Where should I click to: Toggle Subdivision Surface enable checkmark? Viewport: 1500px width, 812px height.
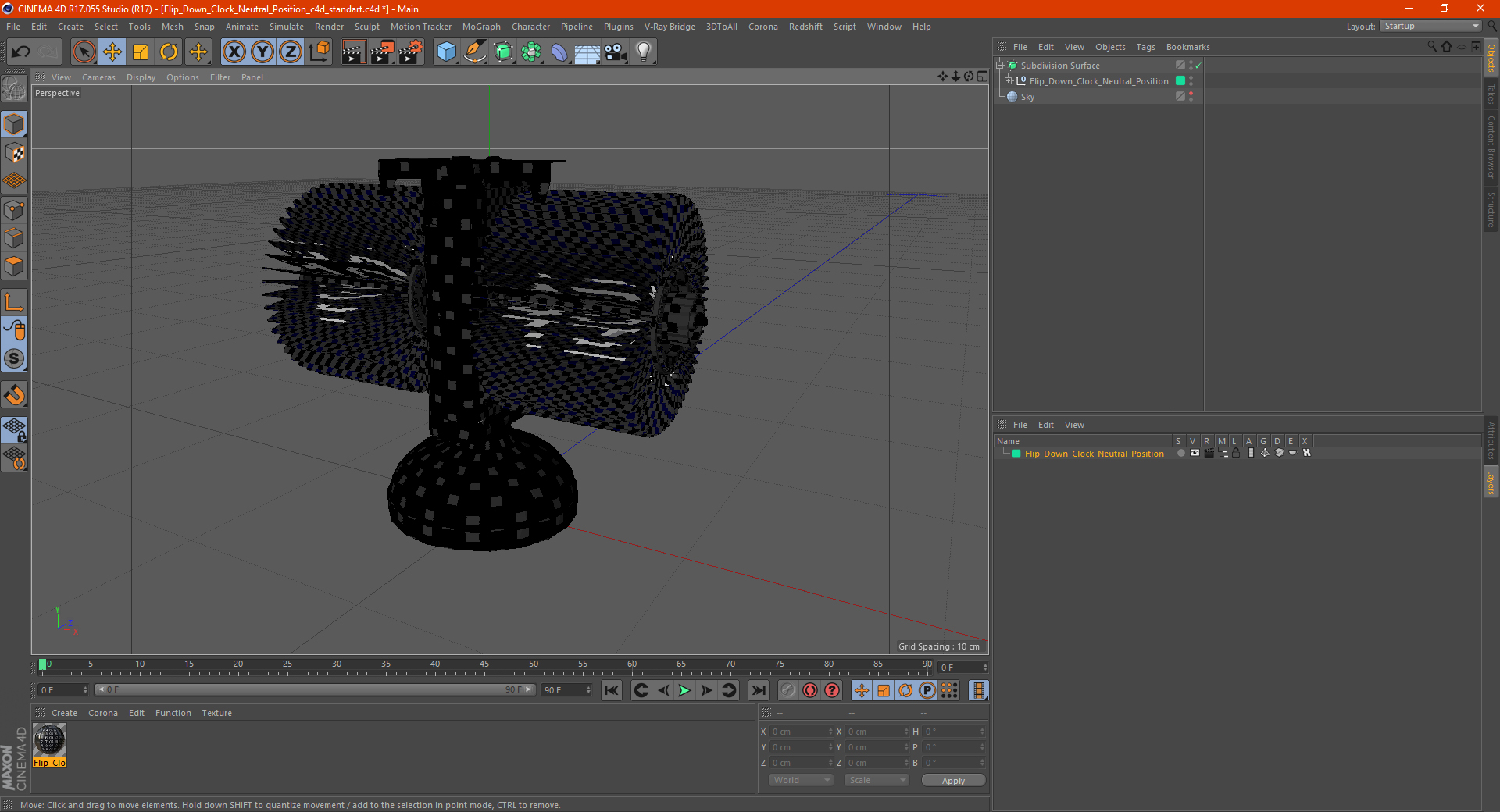coord(1198,66)
